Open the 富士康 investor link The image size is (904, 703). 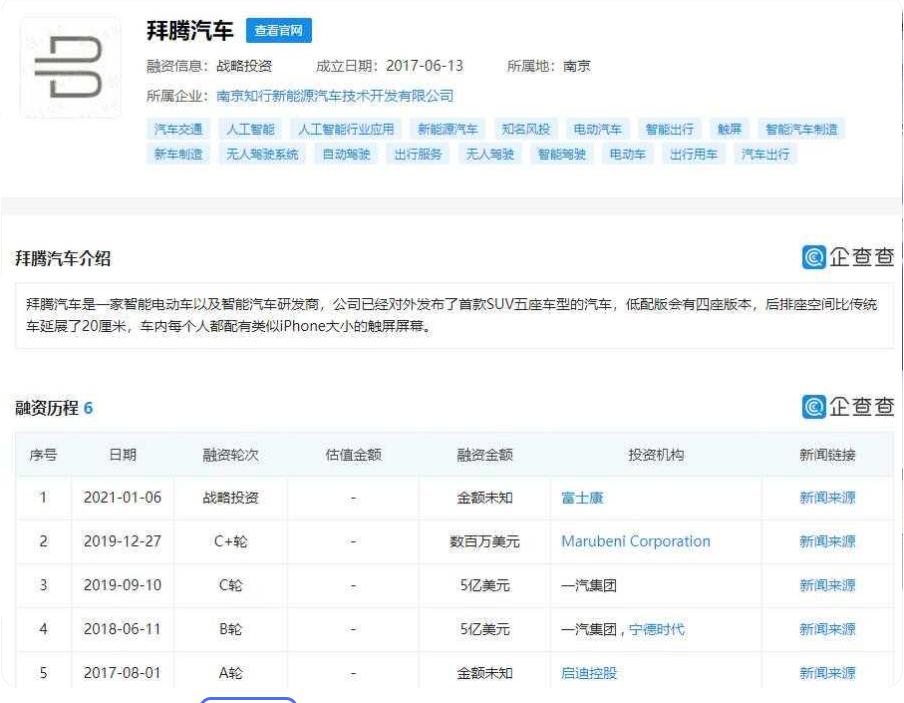click(x=582, y=498)
